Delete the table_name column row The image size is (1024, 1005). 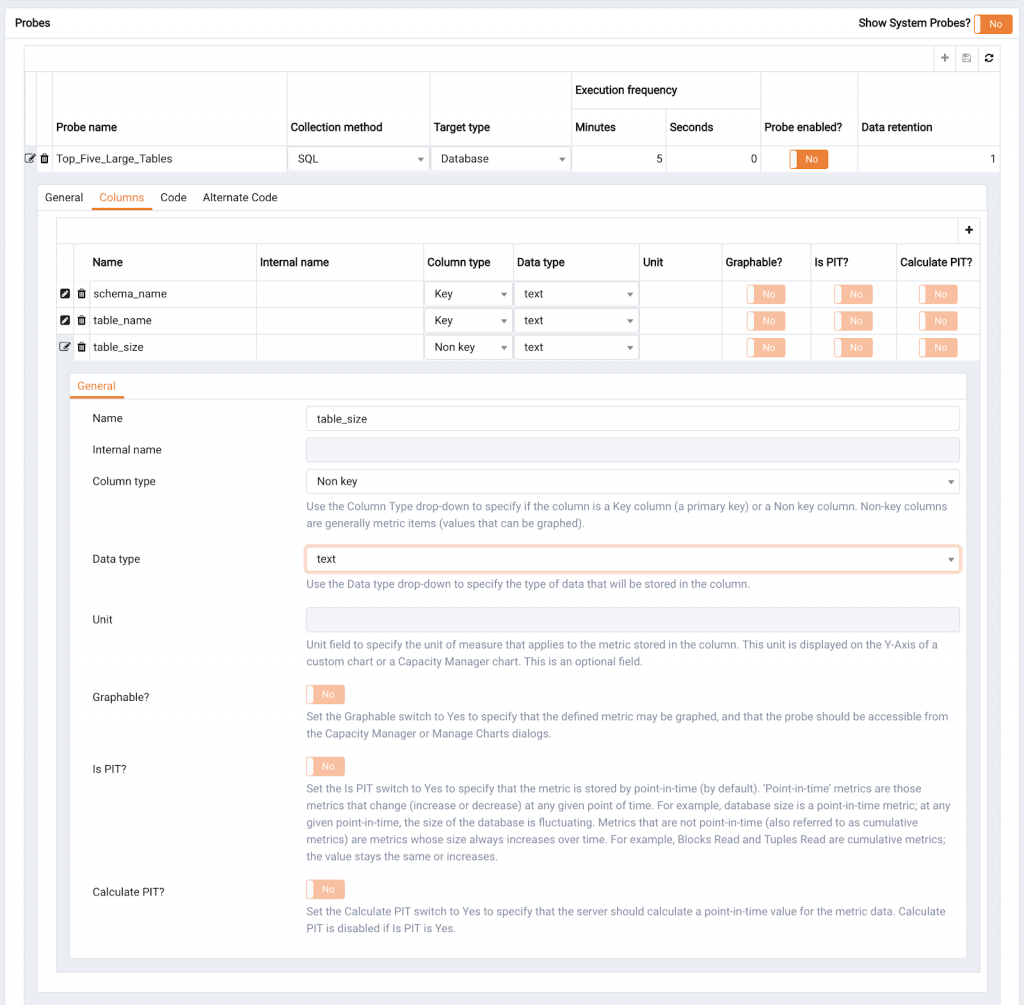coord(81,321)
